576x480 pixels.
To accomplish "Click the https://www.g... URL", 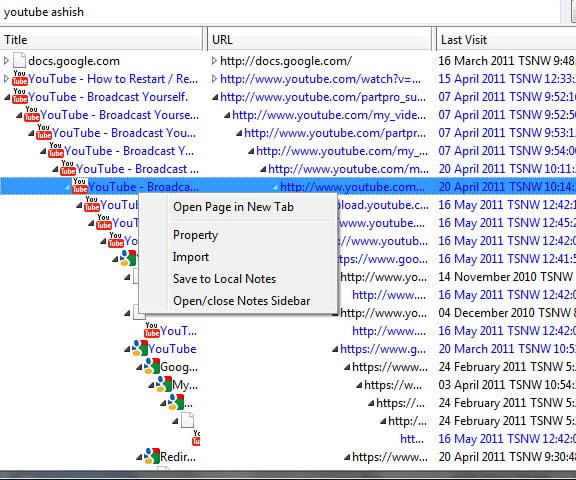I will pyautogui.click(x=383, y=349).
